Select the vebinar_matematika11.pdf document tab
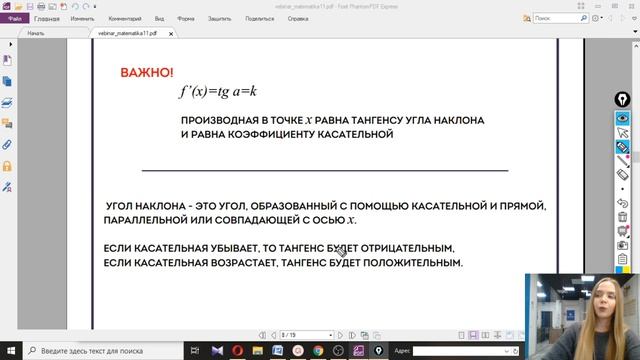Viewport: 640px width, 360px height. pos(127,33)
